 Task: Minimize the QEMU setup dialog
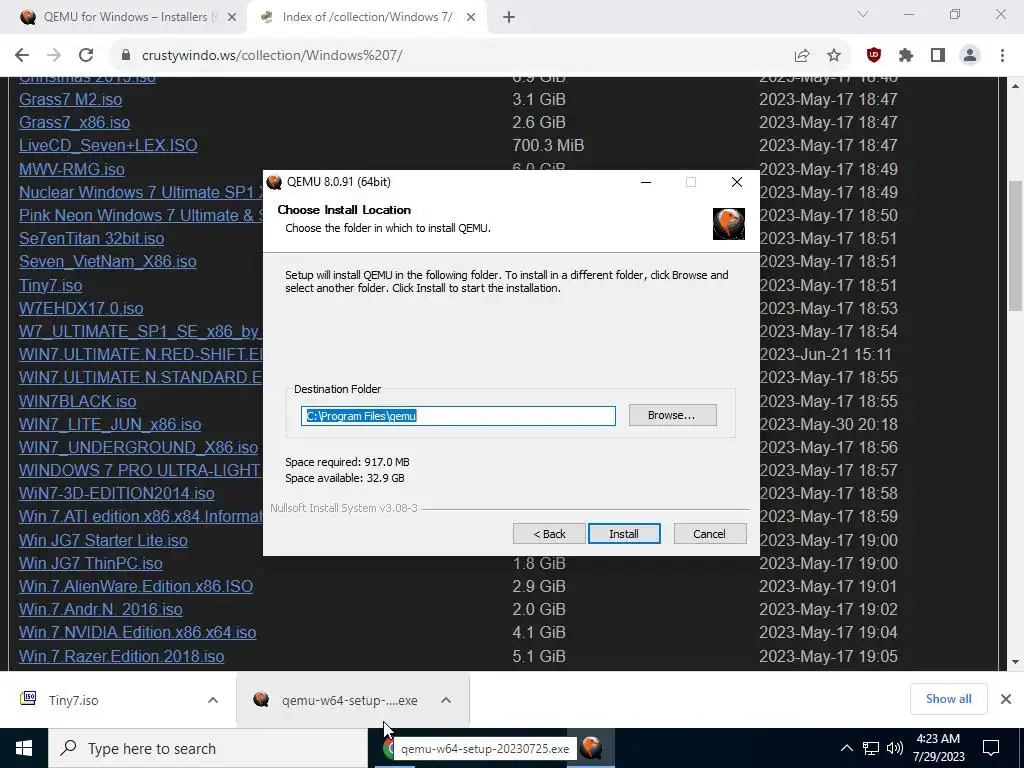click(646, 182)
